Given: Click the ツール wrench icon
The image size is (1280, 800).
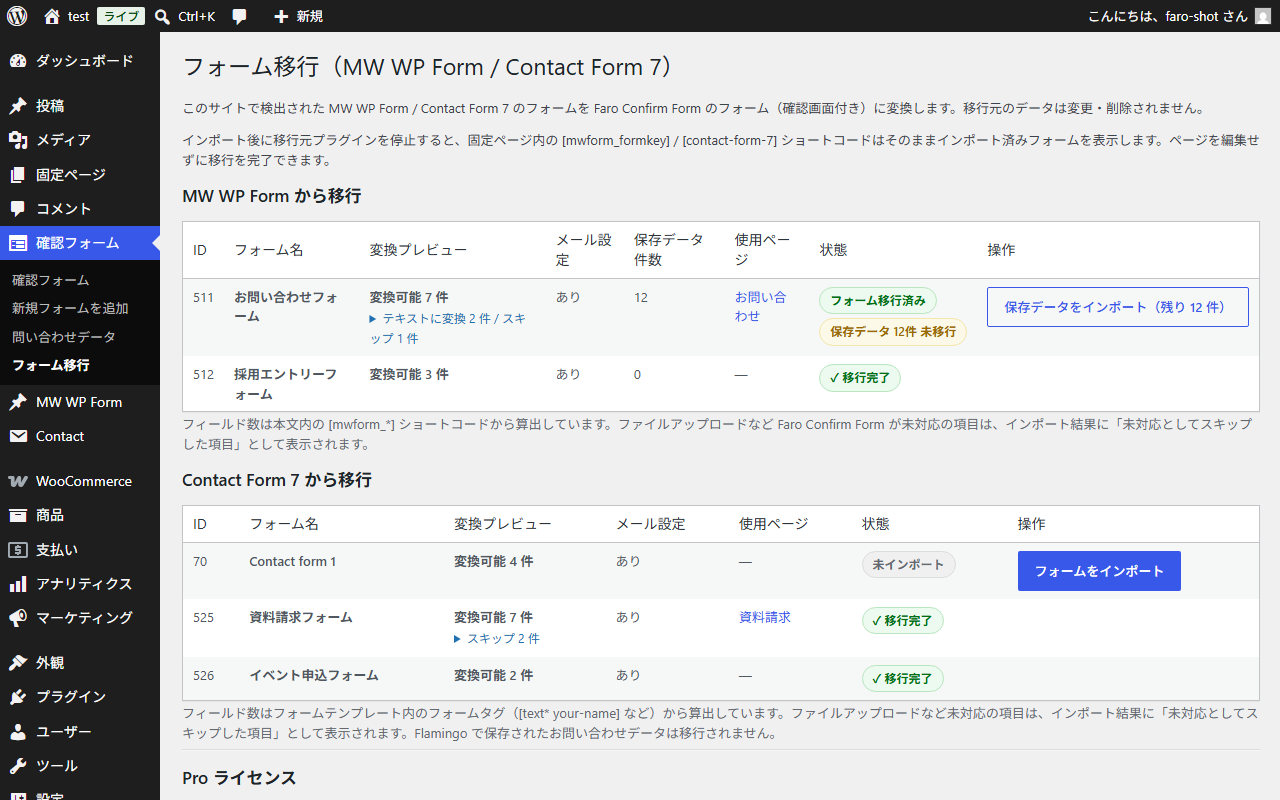Looking at the screenshot, I should [18, 766].
